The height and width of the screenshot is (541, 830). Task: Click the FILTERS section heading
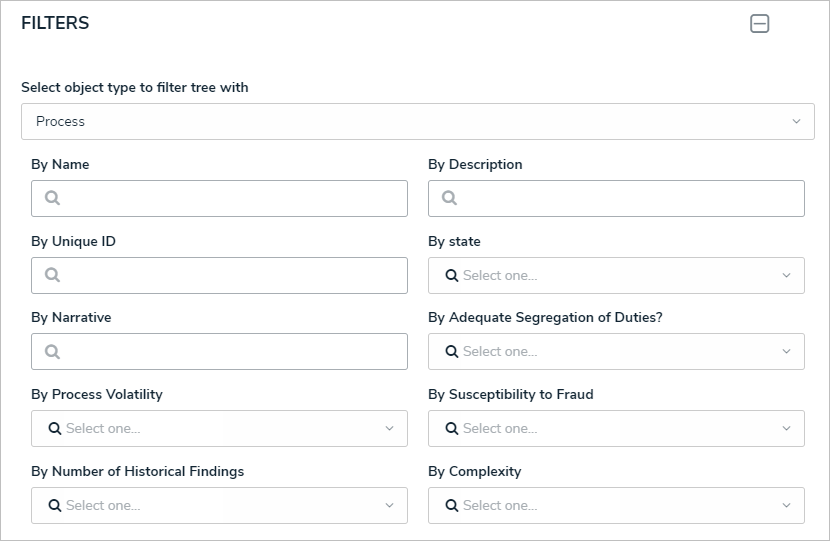click(55, 24)
